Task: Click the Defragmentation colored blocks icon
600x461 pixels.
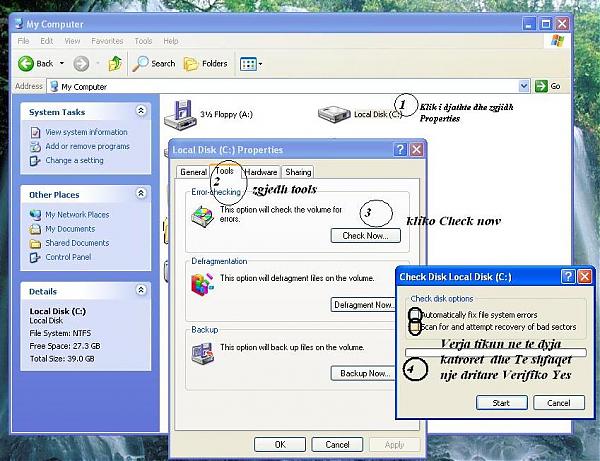Action: (x=202, y=285)
